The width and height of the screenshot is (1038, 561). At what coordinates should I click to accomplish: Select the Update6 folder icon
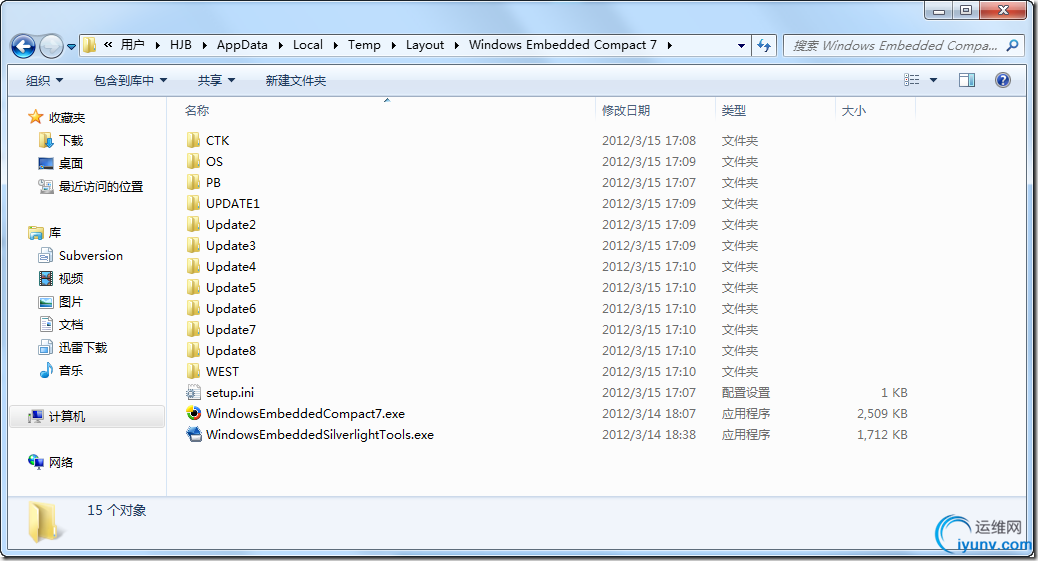pos(193,308)
